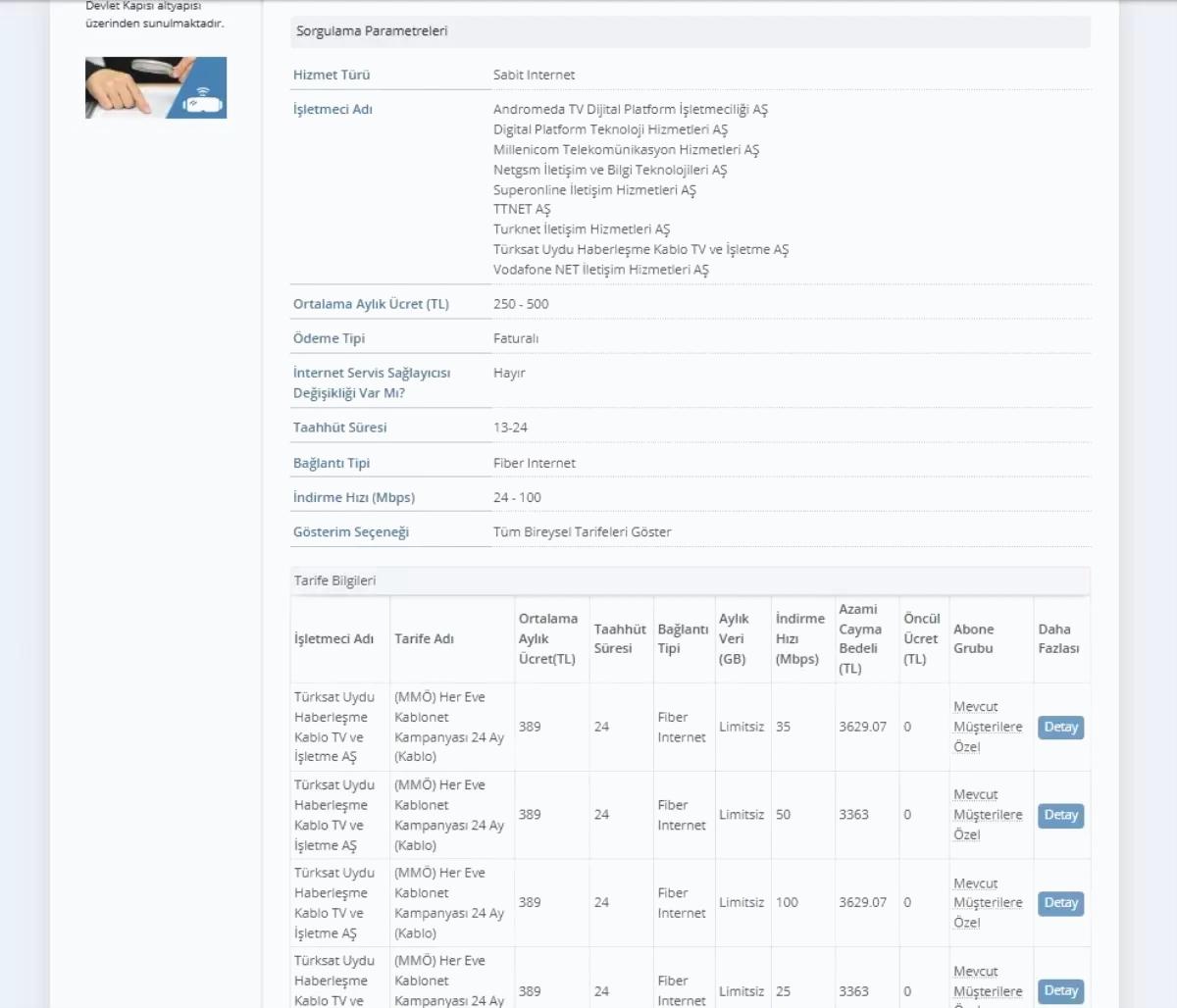Select the Sabit Internet value
Image resolution: width=1177 pixels, height=1008 pixels.
[x=534, y=75]
